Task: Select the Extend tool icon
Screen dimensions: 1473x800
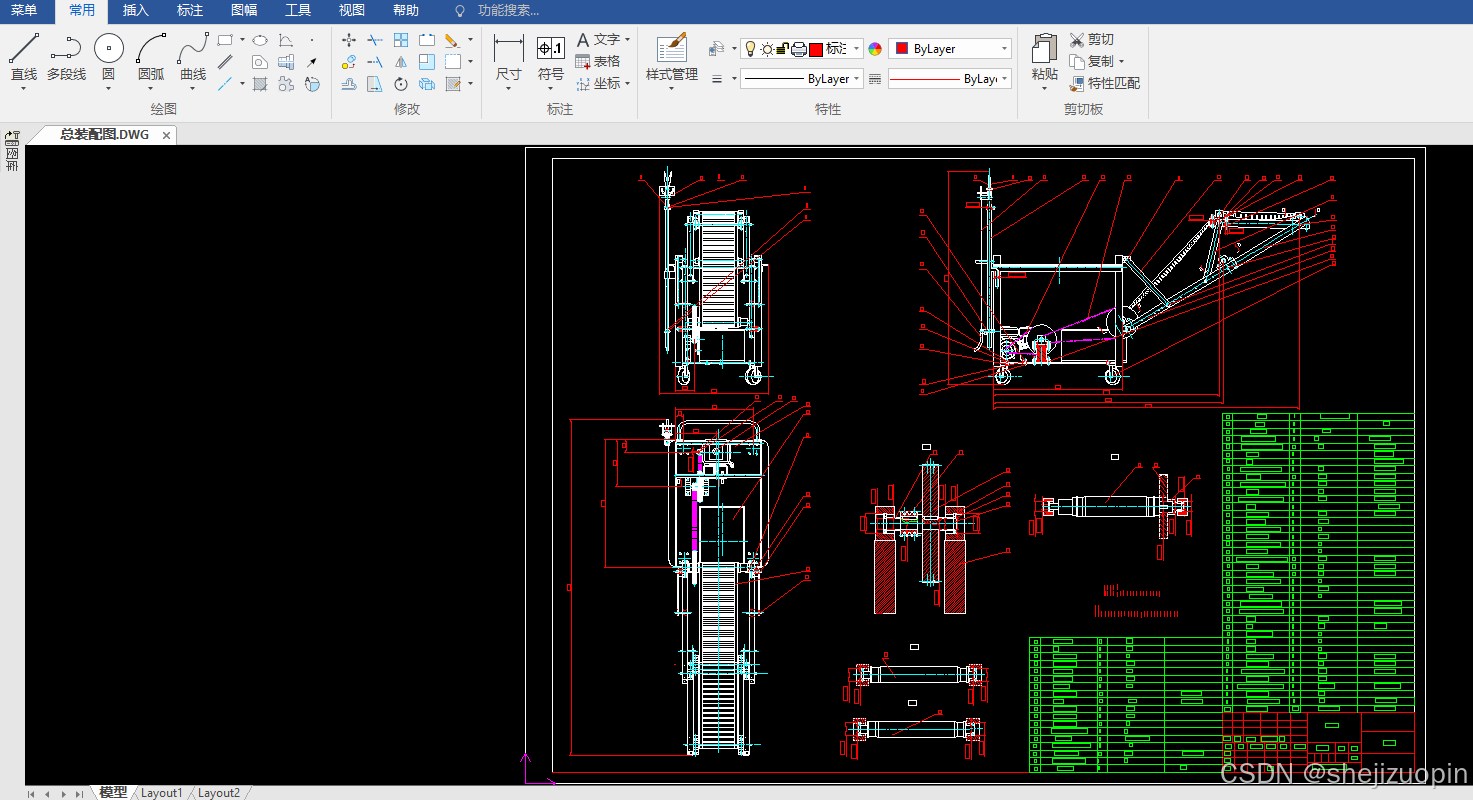Action: coord(375,62)
